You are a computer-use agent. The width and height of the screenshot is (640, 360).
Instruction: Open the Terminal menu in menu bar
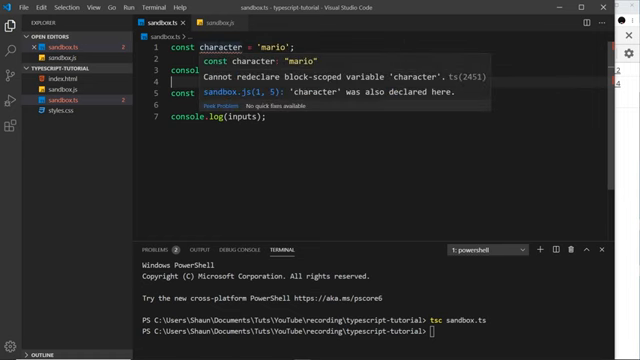[x=154, y=7]
